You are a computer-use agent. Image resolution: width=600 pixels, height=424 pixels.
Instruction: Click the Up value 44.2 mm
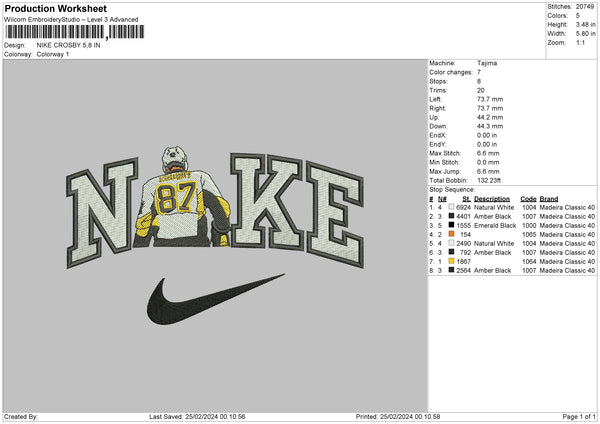[490, 117]
